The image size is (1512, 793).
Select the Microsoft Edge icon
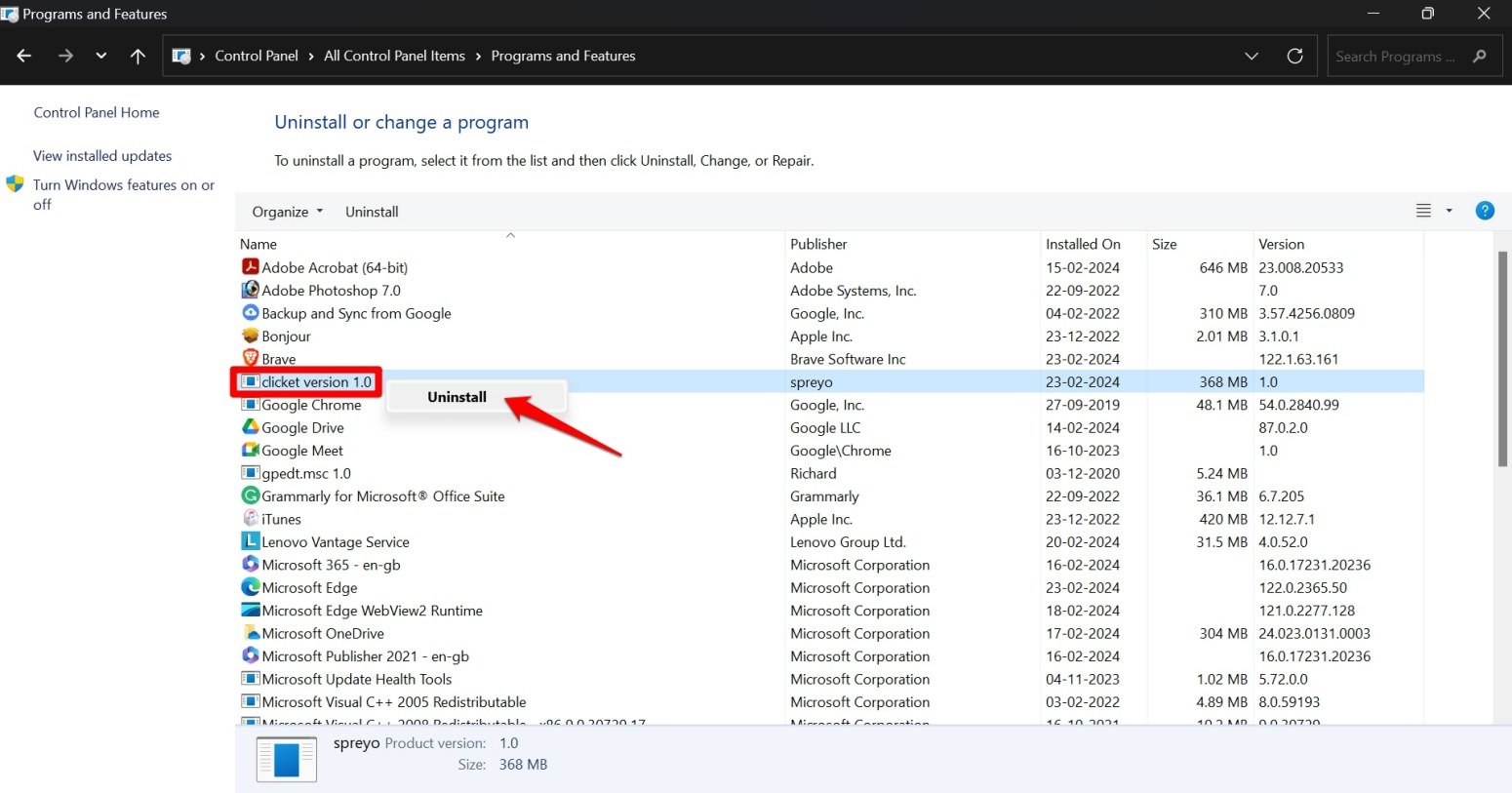pos(250,587)
